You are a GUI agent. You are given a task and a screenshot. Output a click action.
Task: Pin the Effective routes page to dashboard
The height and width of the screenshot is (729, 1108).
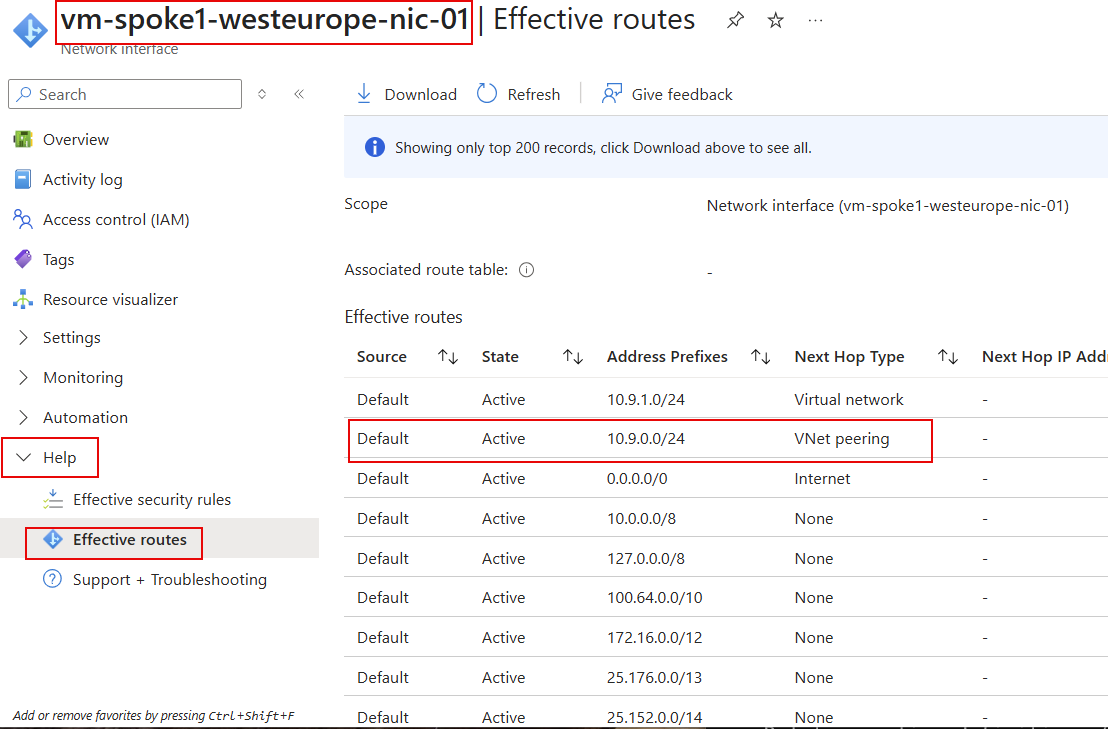point(735,19)
